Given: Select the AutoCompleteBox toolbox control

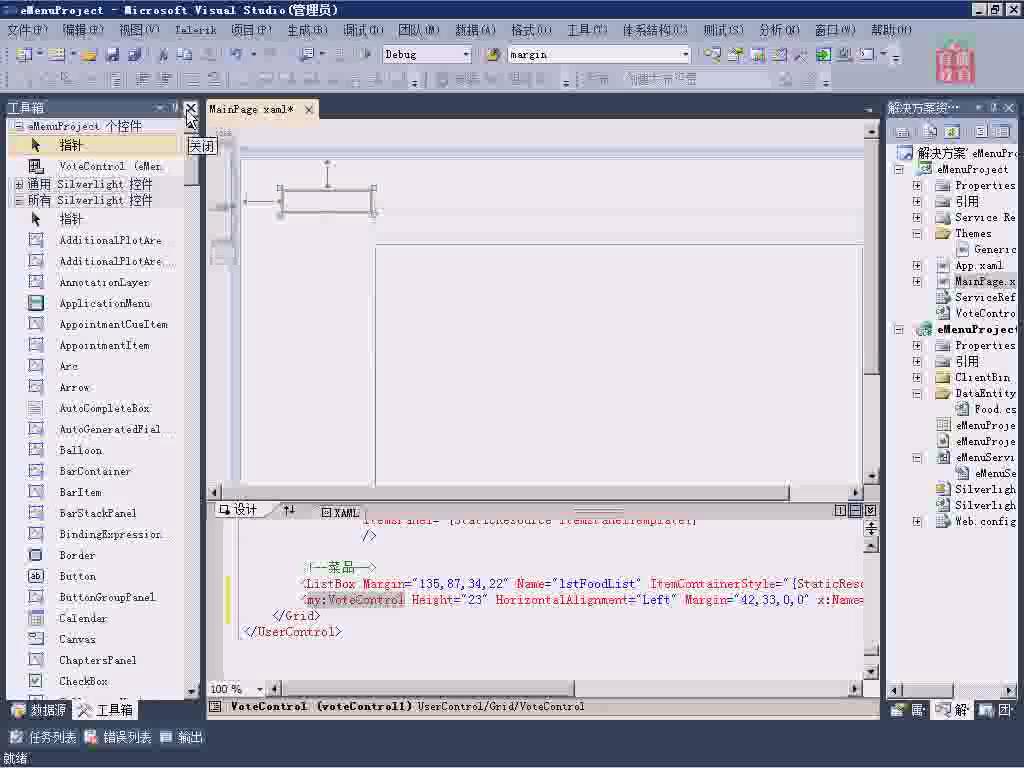Looking at the screenshot, I should (x=104, y=408).
